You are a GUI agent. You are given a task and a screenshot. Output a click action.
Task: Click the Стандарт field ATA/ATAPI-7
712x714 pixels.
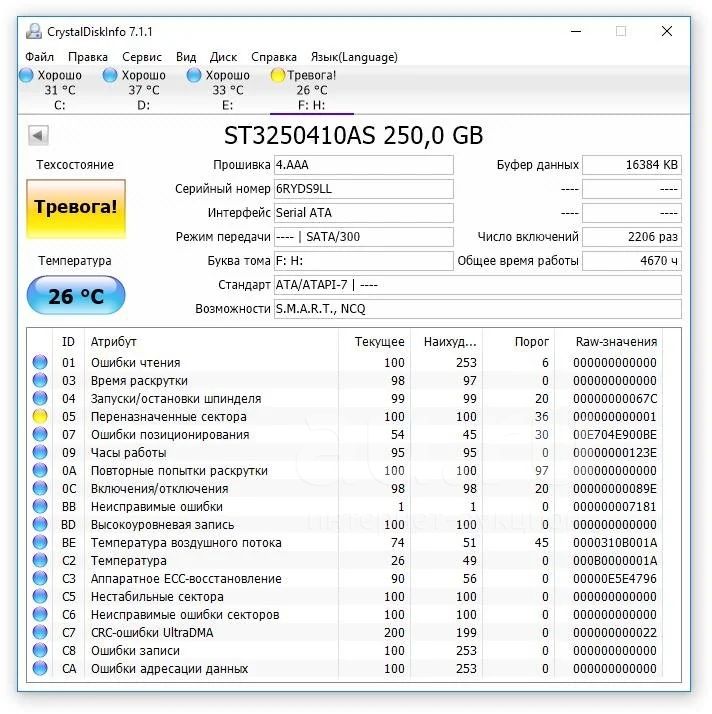(x=478, y=285)
